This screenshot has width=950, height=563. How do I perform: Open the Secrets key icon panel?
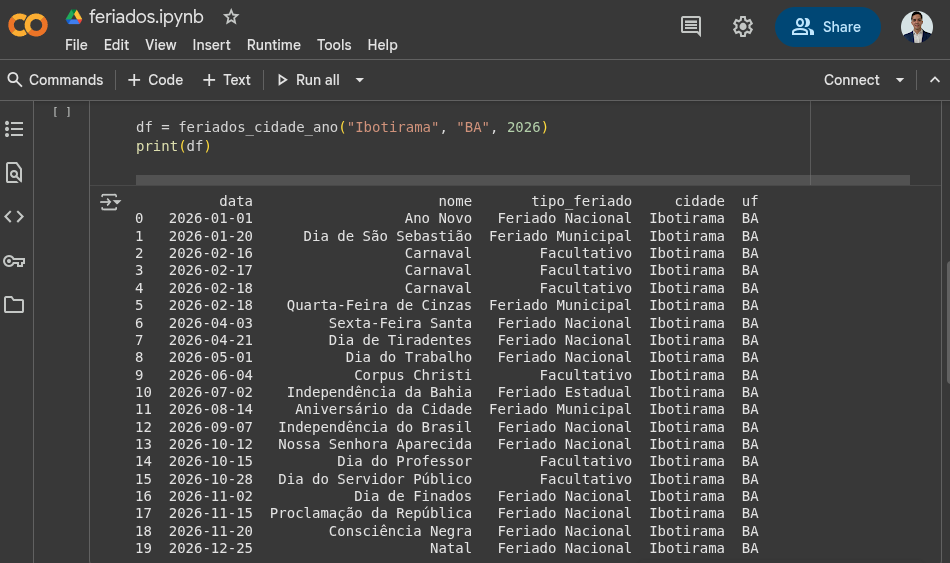(14, 261)
